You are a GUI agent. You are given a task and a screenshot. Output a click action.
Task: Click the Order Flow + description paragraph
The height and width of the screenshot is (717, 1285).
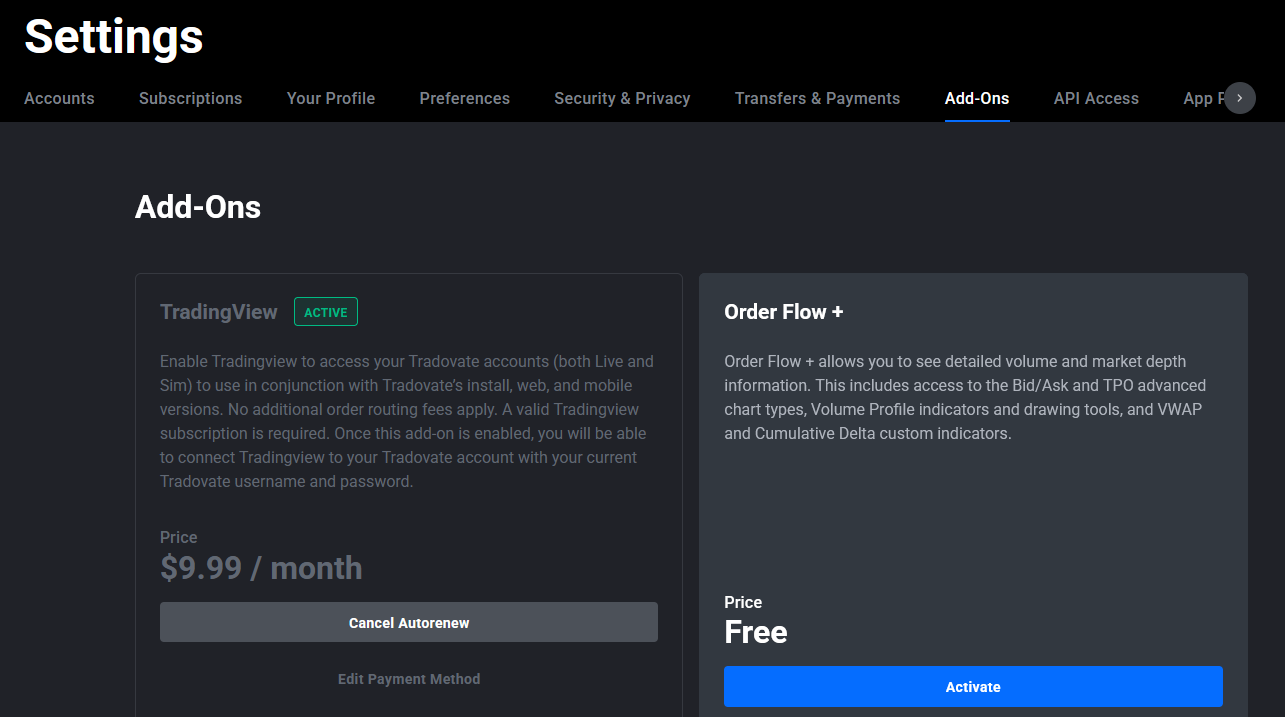965,397
